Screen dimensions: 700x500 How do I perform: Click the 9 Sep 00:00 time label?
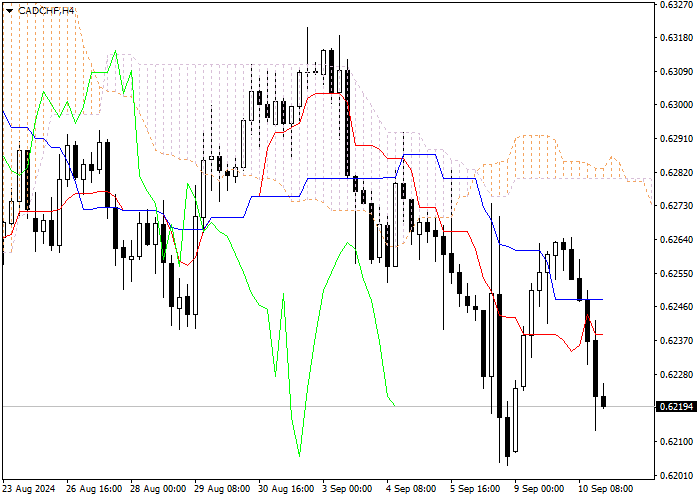click(x=540, y=489)
